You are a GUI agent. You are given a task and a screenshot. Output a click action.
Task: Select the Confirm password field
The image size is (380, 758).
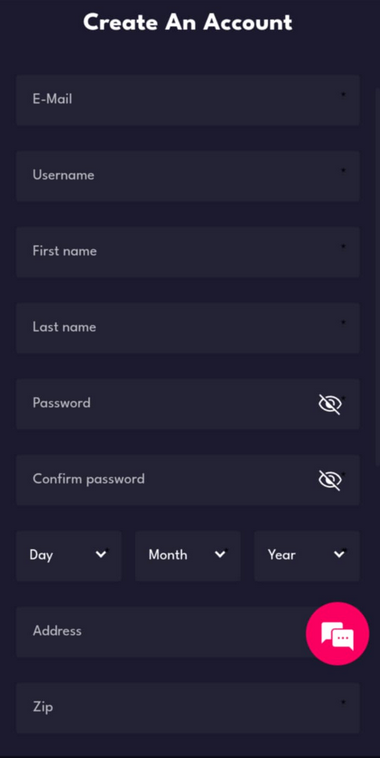point(188,480)
